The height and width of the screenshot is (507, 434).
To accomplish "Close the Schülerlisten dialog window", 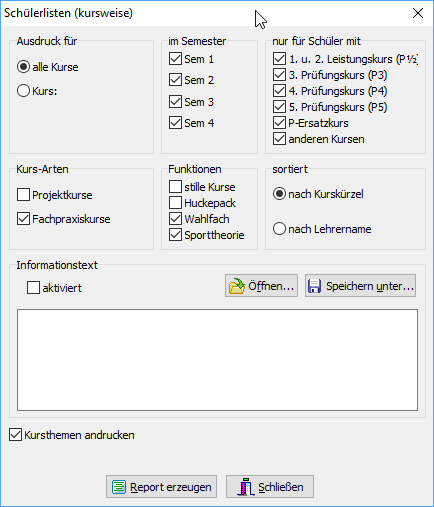I will tap(418, 13).
